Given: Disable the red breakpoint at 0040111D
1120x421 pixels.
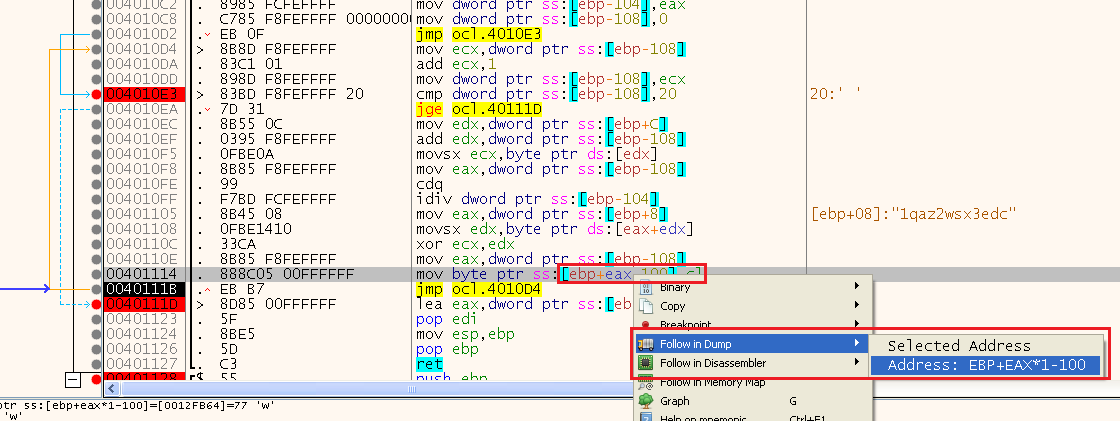Looking at the screenshot, I should point(96,304).
